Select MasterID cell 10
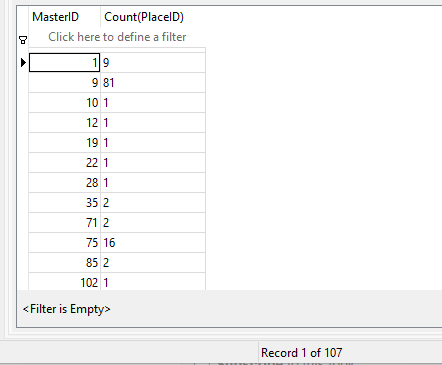Image resolution: width=442 pixels, height=365 pixels. [64, 103]
